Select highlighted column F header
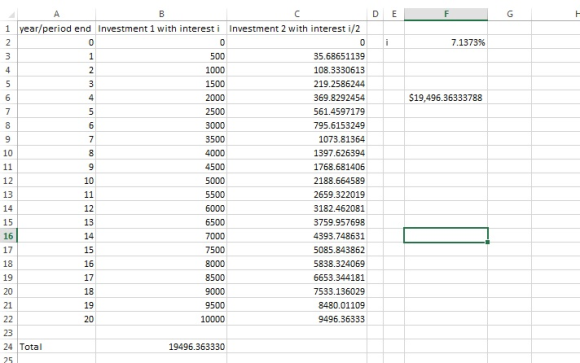Viewport: 580px width, 363px height. (446, 14)
